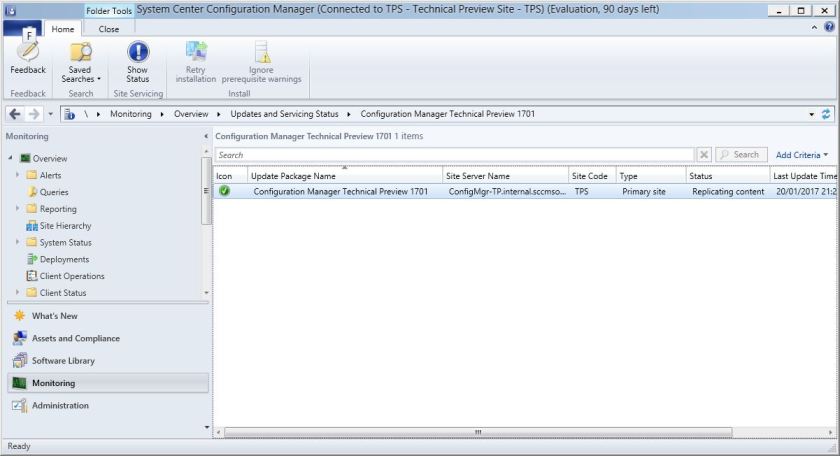Sort by Site Server Name column
The image size is (840, 456).
coord(505,176)
